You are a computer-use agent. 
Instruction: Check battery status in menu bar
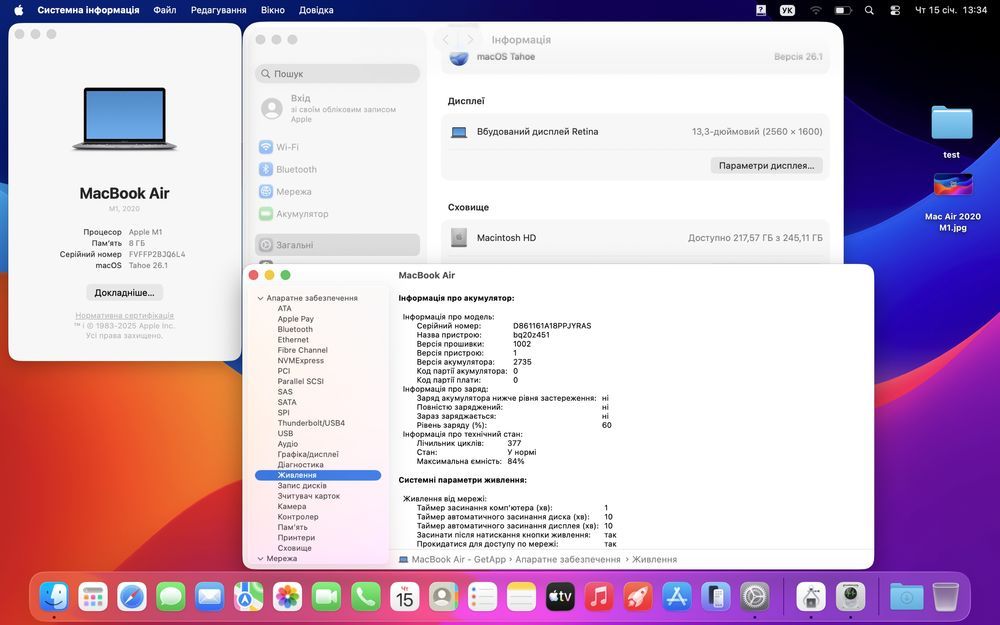click(843, 10)
